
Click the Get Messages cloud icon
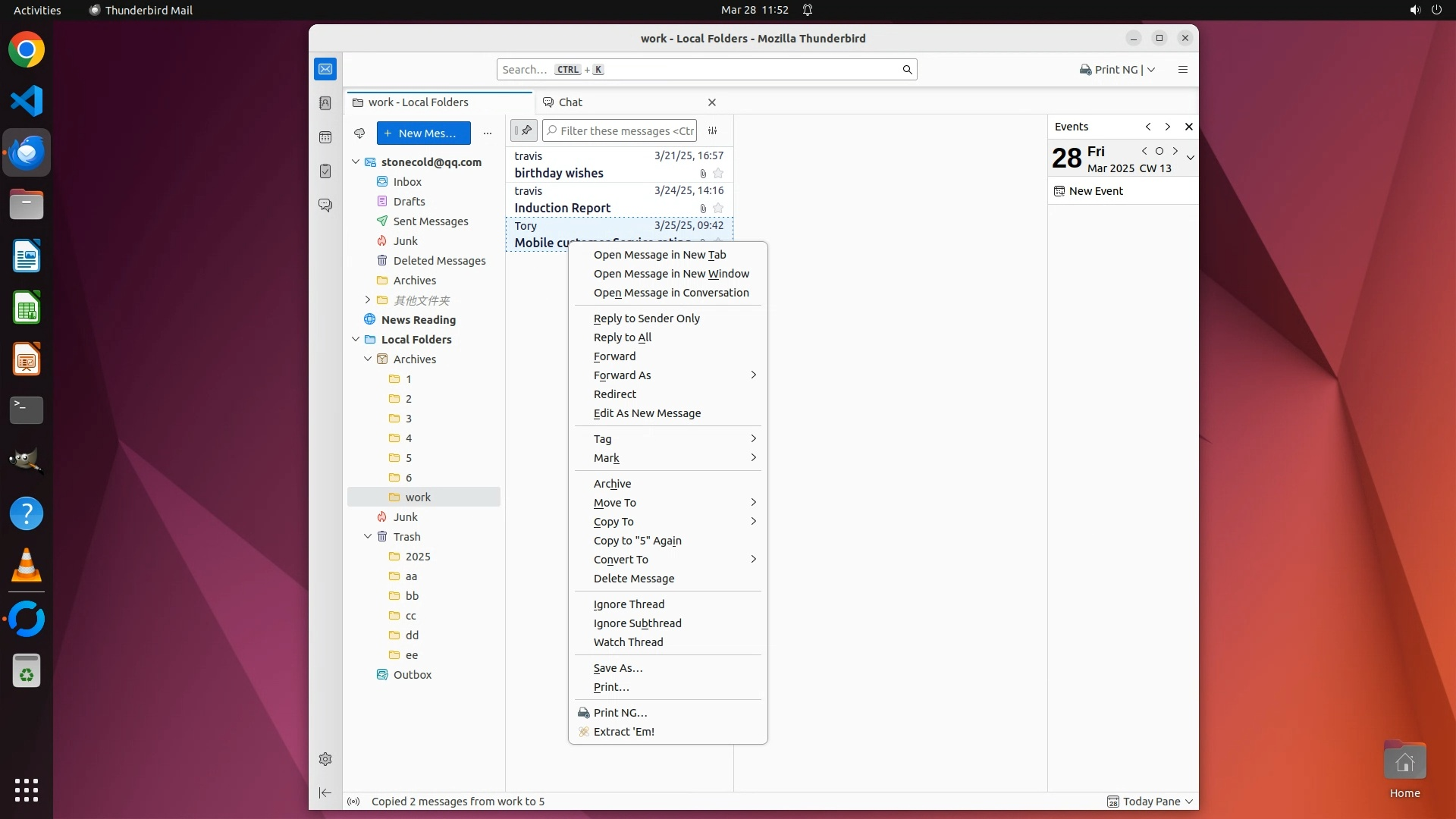(x=359, y=133)
